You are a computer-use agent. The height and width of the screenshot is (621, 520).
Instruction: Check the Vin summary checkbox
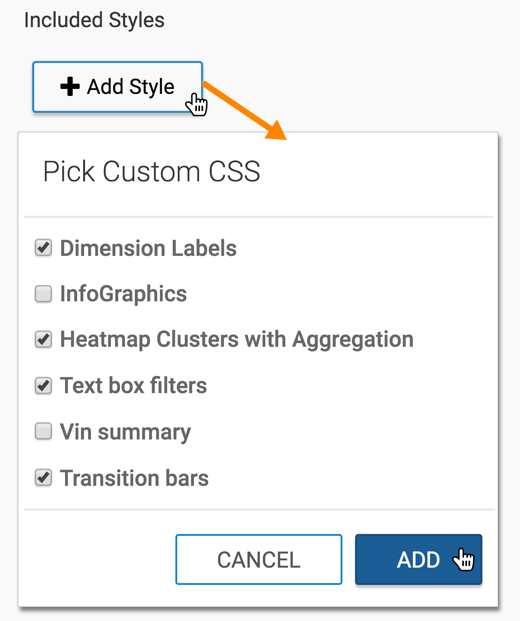pos(43,431)
